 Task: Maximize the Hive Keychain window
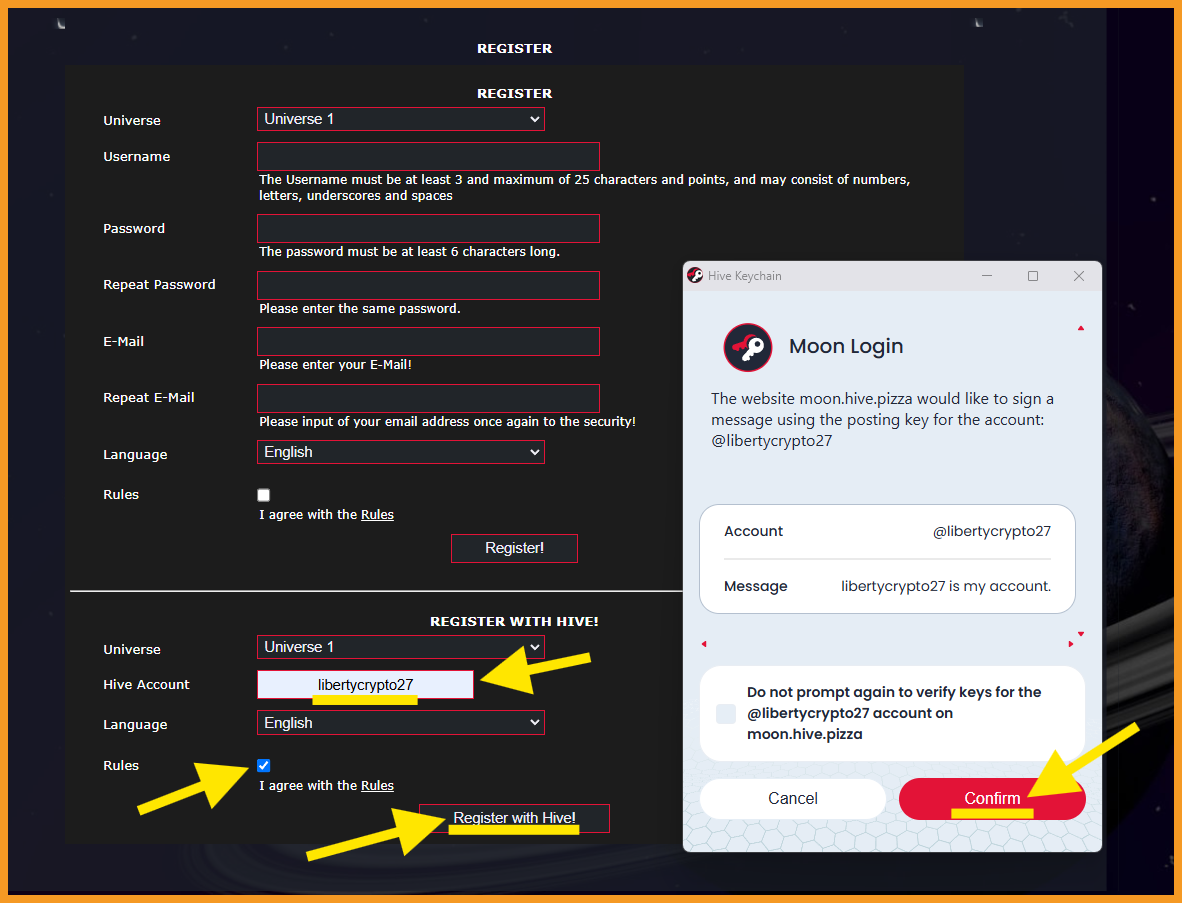click(x=1033, y=276)
